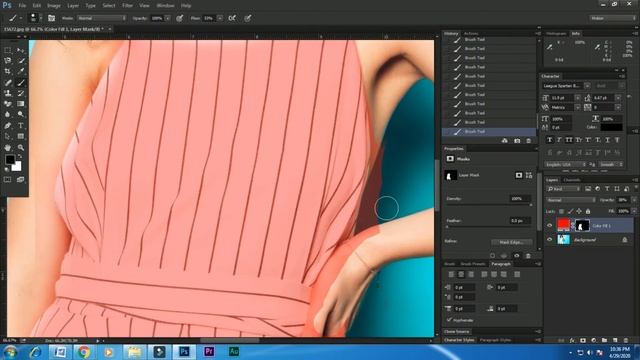This screenshot has height=360, width=640.
Task: Select the Hand tool
Action: tap(8, 147)
